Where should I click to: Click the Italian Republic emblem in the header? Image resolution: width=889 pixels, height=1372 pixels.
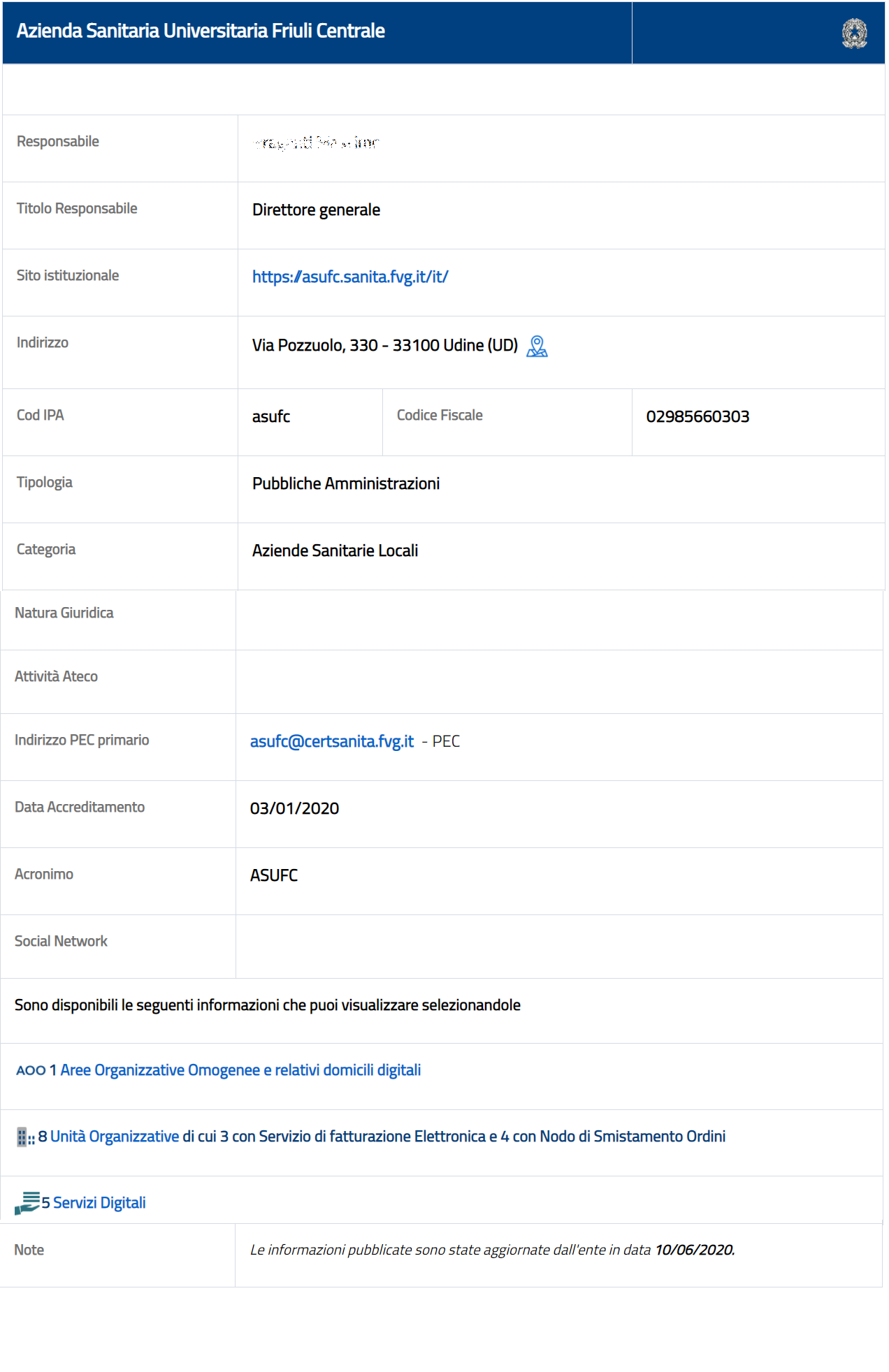pos(854,33)
